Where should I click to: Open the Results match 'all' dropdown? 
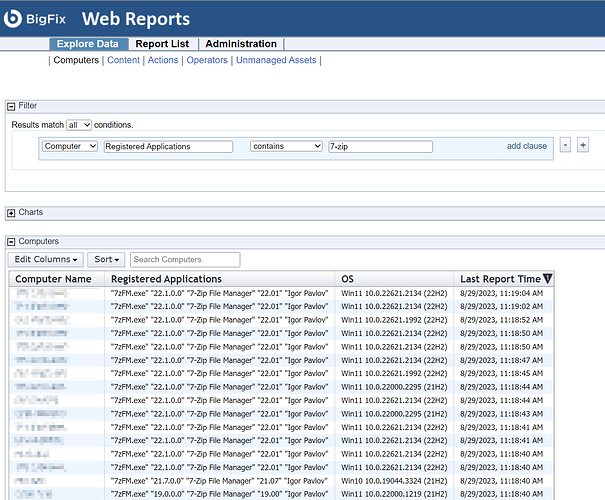click(x=79, y=125)
